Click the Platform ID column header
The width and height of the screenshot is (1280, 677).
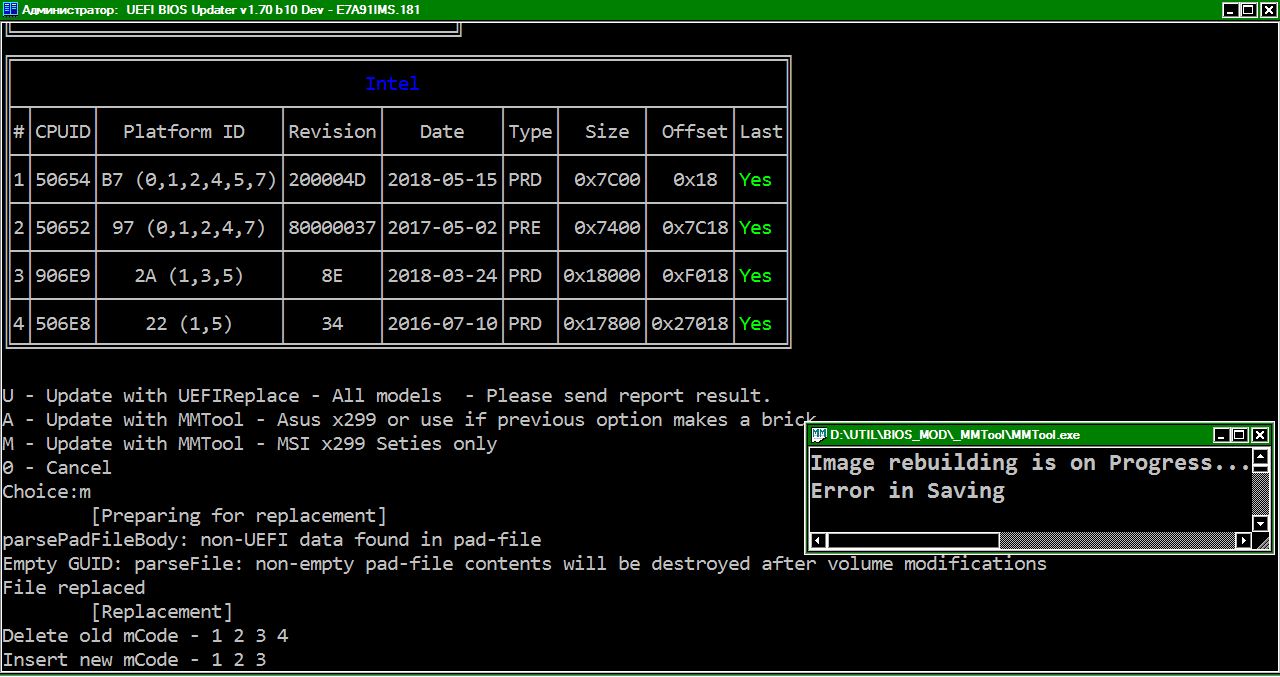[184, 132]
